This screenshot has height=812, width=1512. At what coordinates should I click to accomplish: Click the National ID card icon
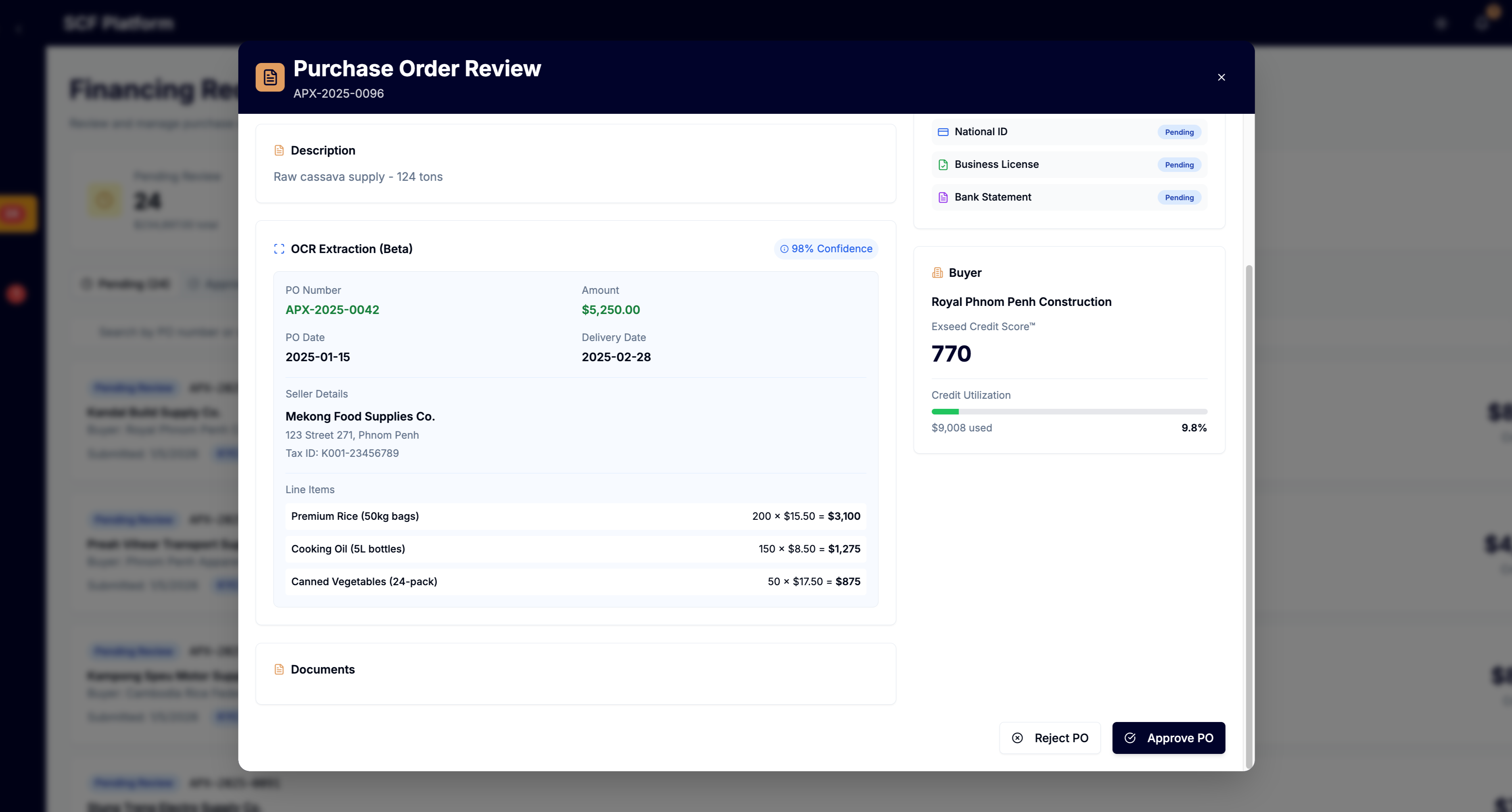(943, 132)
